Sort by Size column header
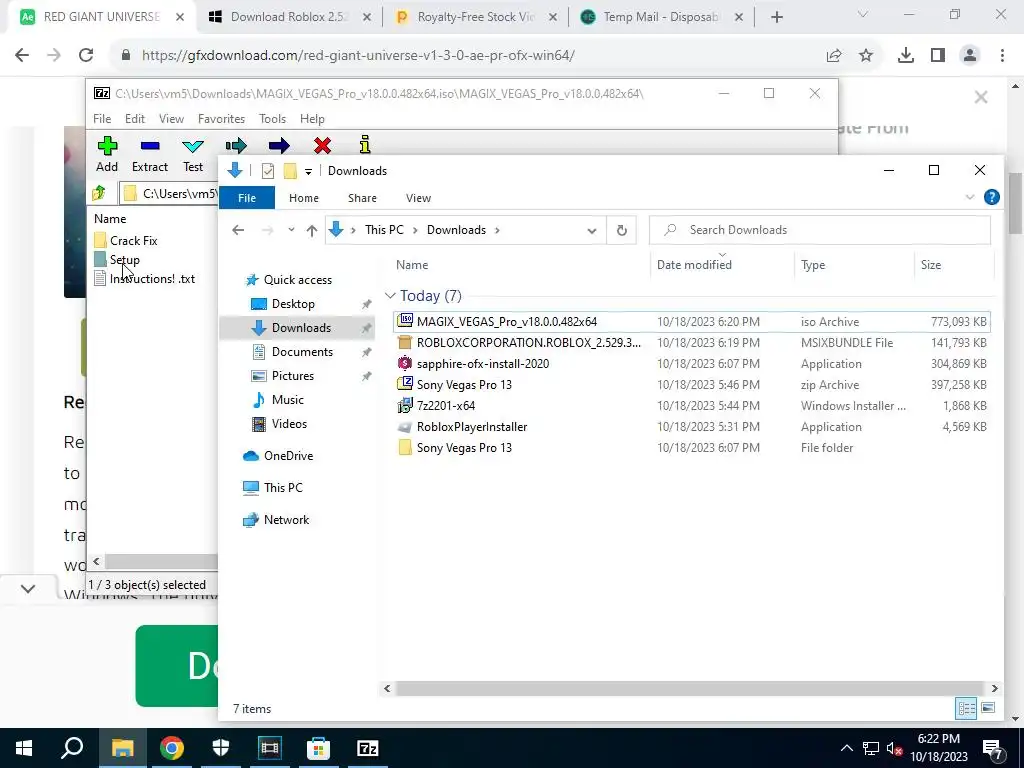Viewport: 1024px width, 768px height. point(931,264)
